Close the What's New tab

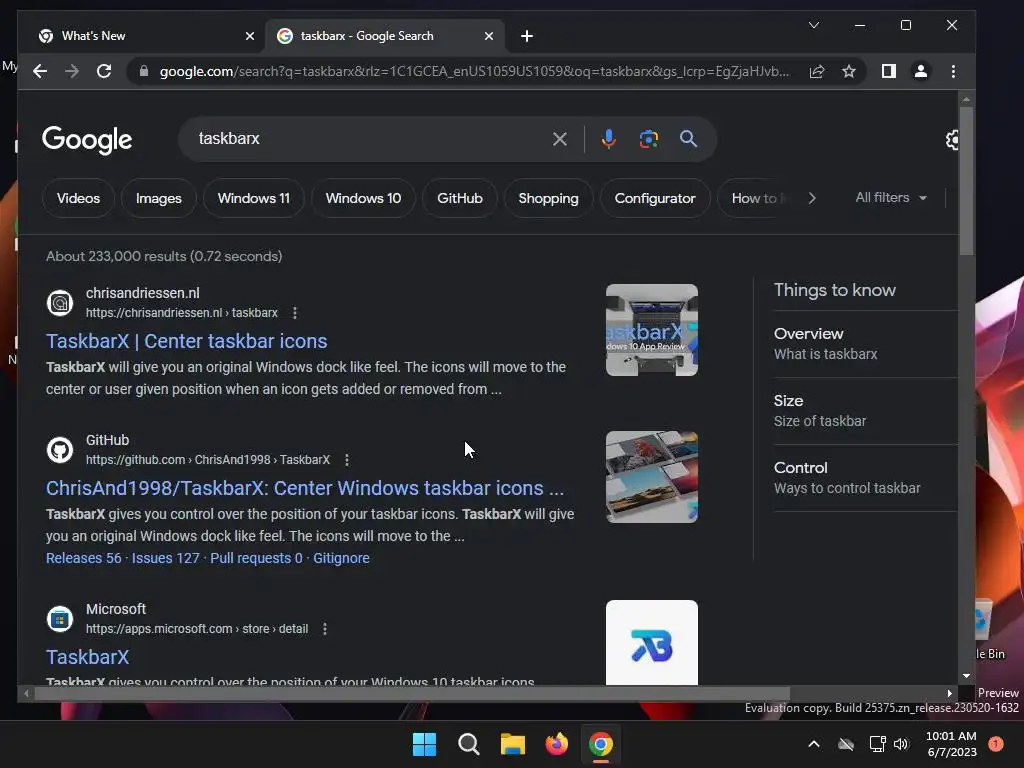click(x=249, y=36)
